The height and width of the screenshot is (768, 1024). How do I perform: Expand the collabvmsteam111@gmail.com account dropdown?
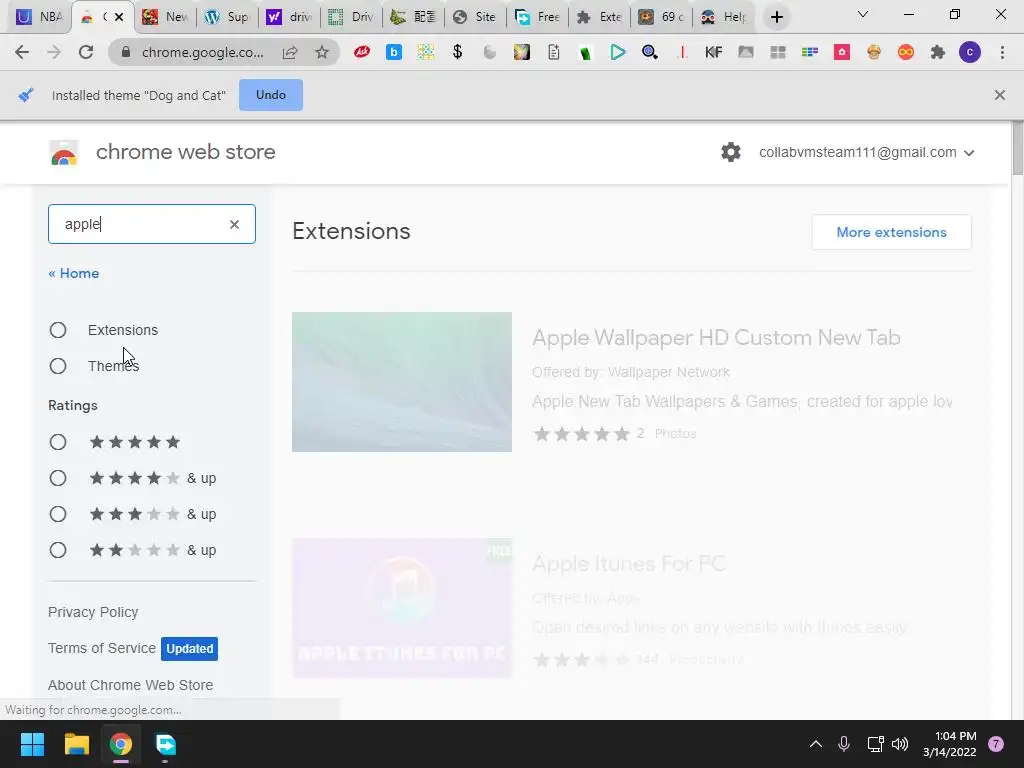(867, 152)
